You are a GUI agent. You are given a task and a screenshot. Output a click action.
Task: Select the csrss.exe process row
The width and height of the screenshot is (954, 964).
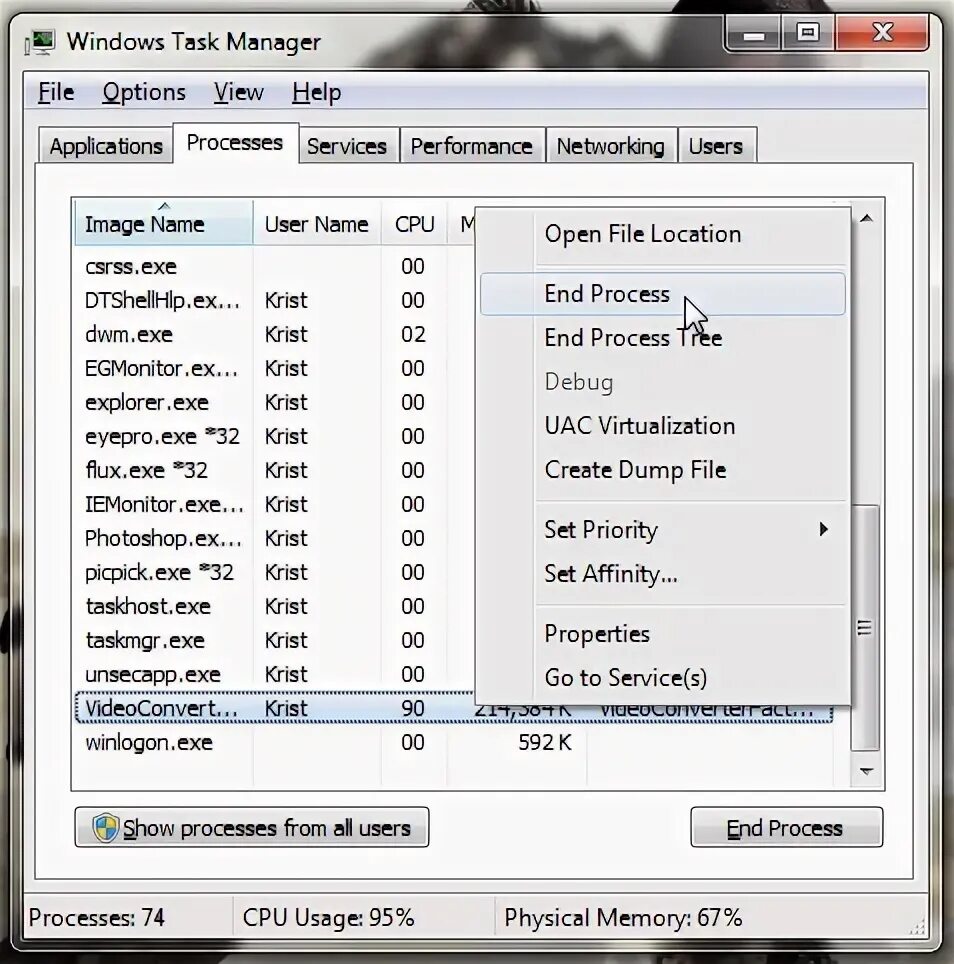(274, 266)
